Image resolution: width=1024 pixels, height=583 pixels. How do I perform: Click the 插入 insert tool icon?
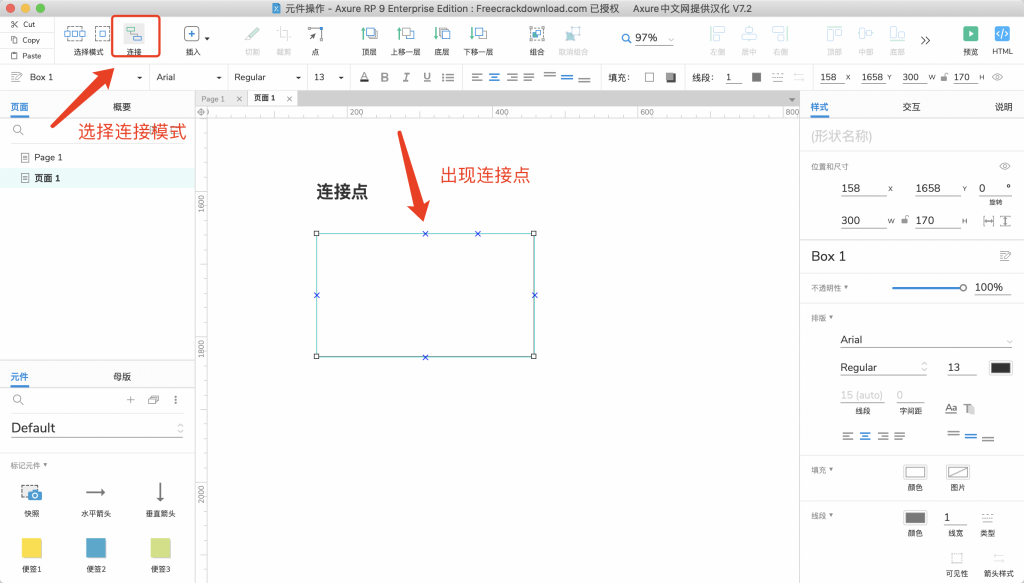[192, 35]
